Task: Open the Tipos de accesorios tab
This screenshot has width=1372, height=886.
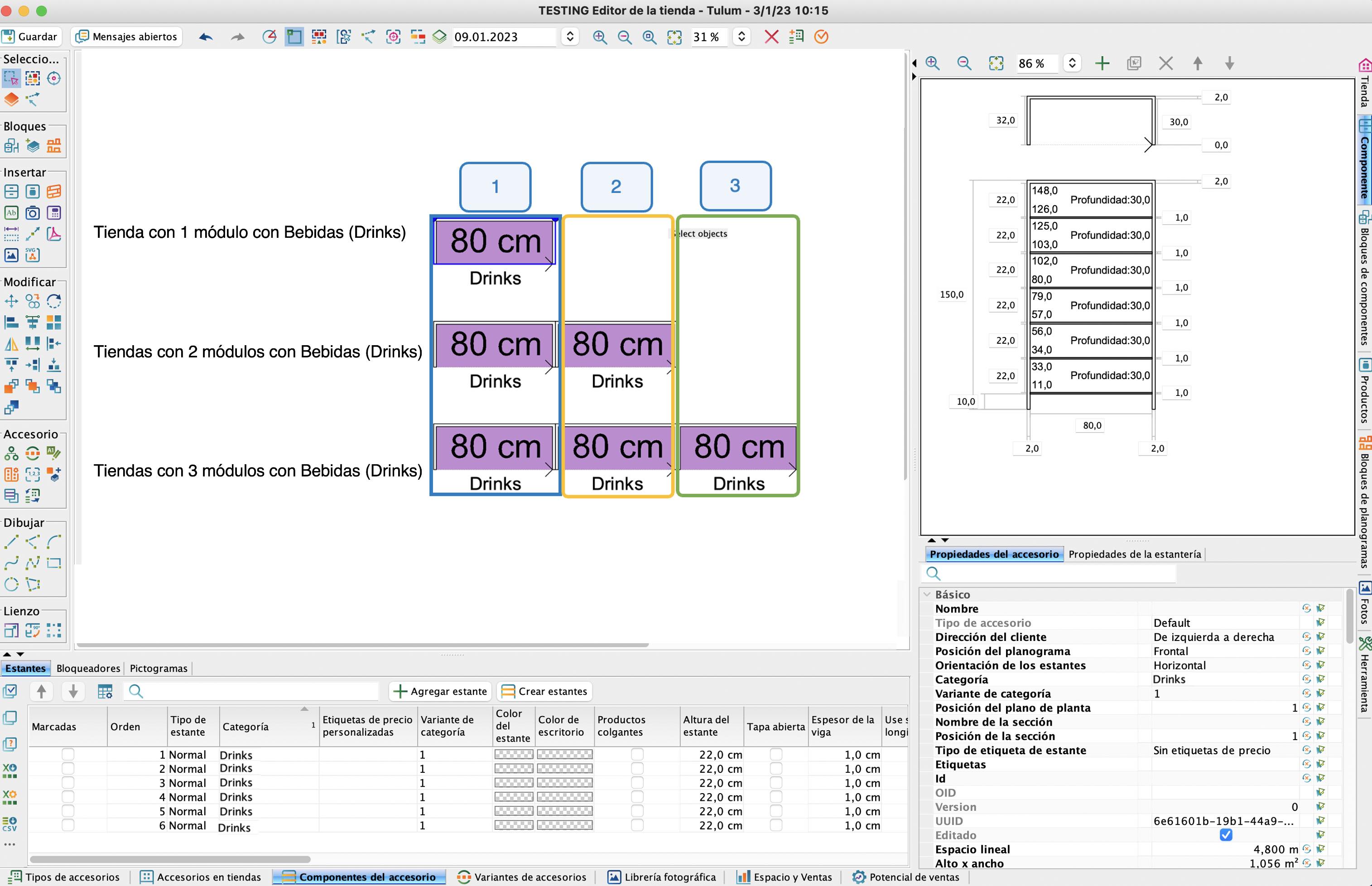Action: coord(64,877)
